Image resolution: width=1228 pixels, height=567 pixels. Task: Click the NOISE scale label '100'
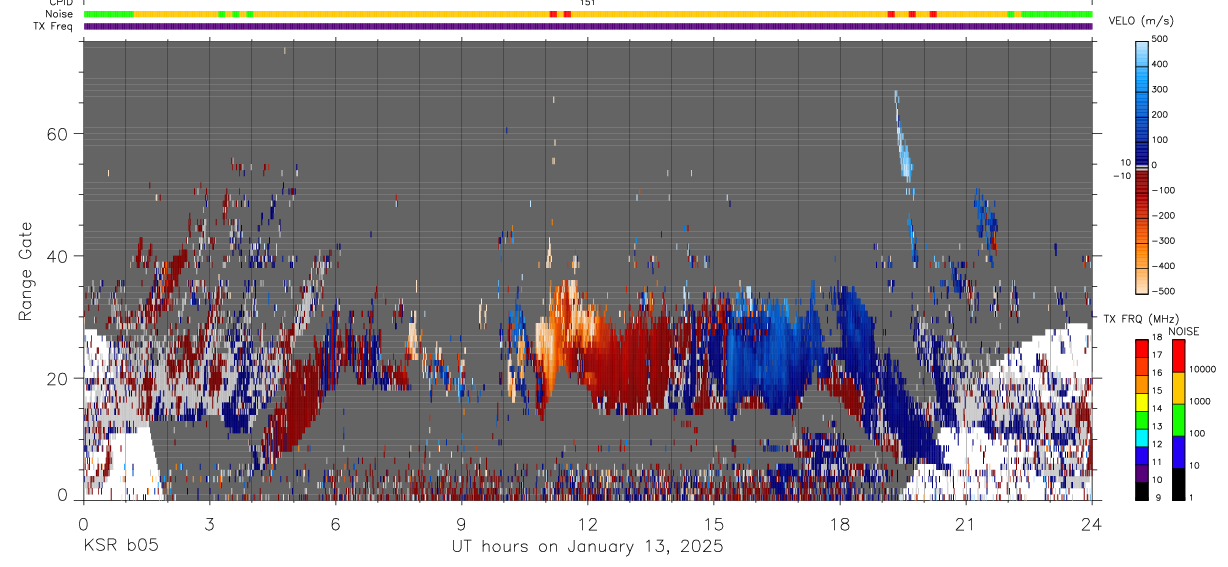click(x=1196, y=433)
